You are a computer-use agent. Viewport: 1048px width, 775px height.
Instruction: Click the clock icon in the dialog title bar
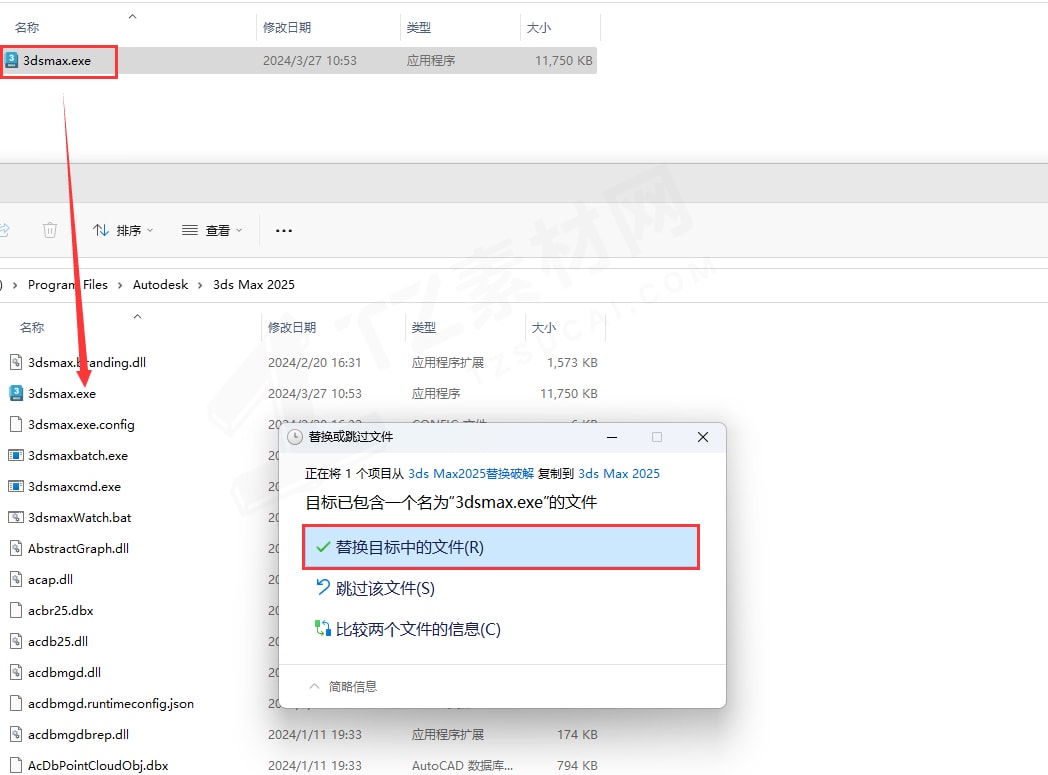click(295, 437)
